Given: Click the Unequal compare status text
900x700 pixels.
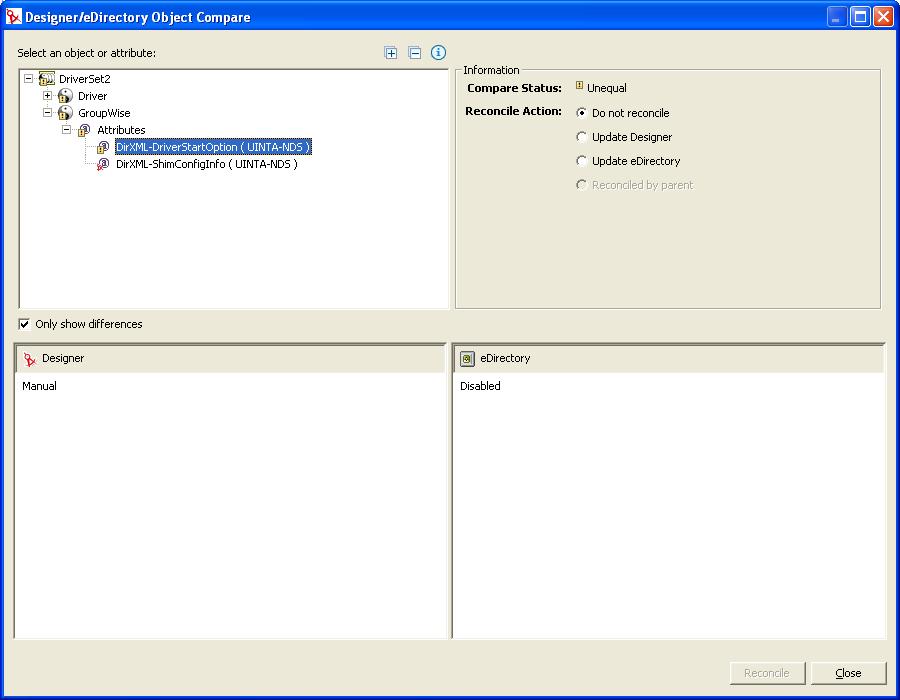Looking at the screenshot, I should pyautogui.click(x=607, y=88).
